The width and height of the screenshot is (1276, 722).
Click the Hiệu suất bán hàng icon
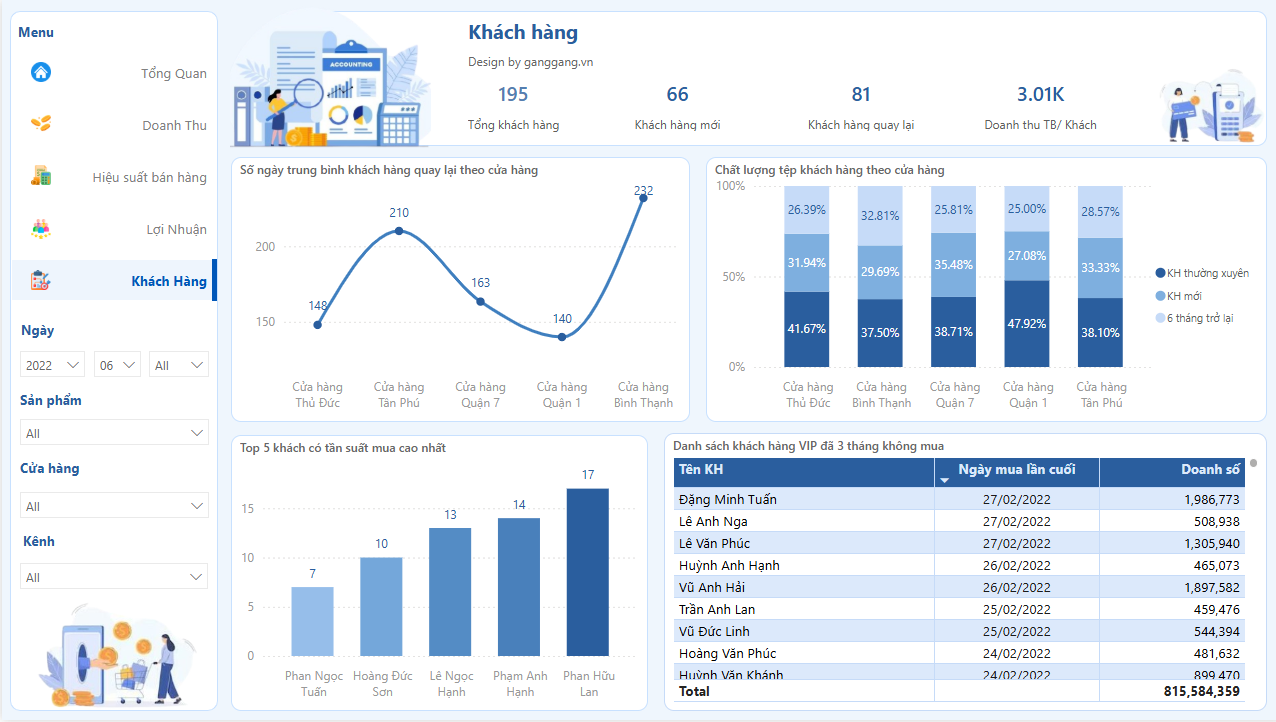(41, 176)
